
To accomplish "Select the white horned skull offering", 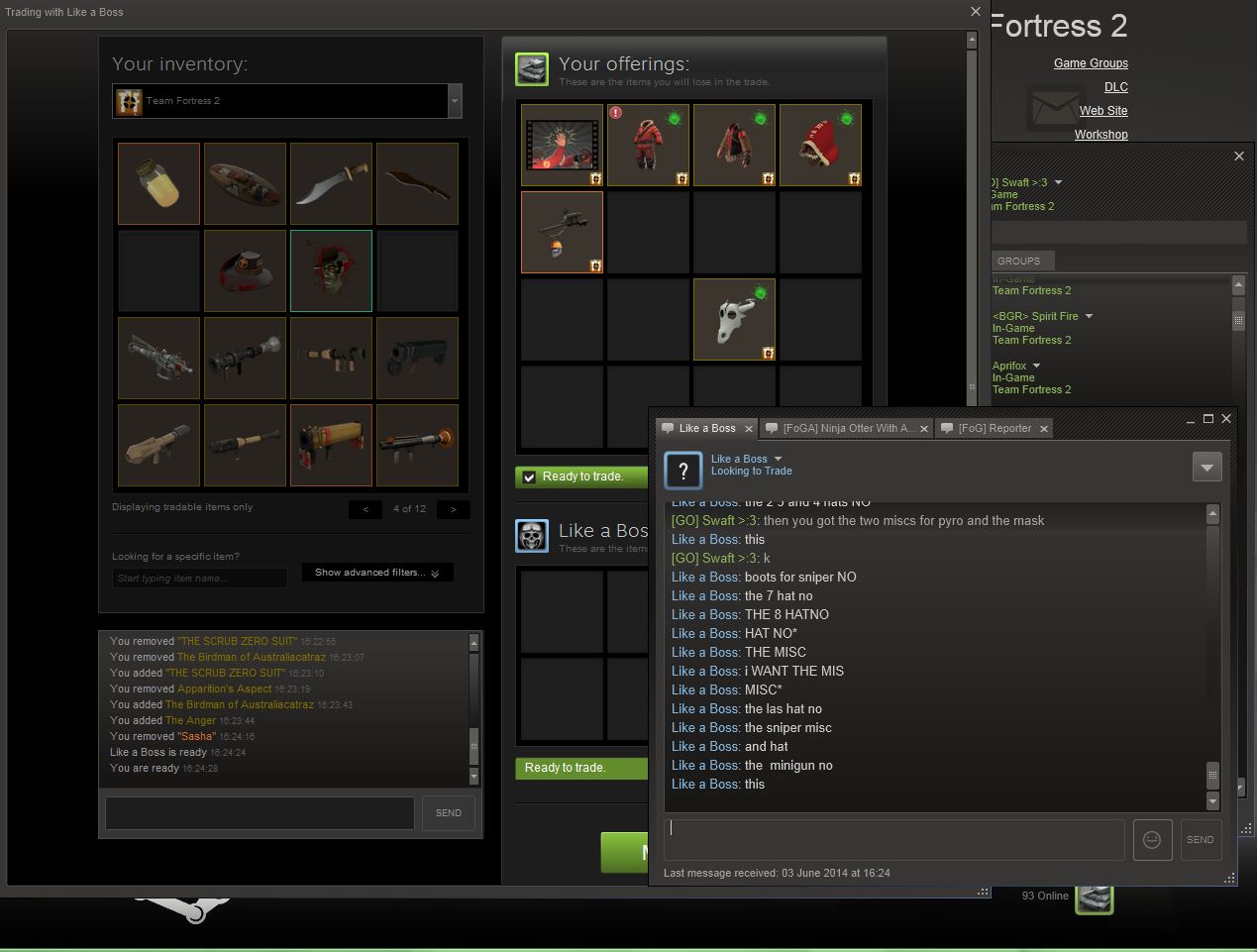I will click(x=734, y=319).
